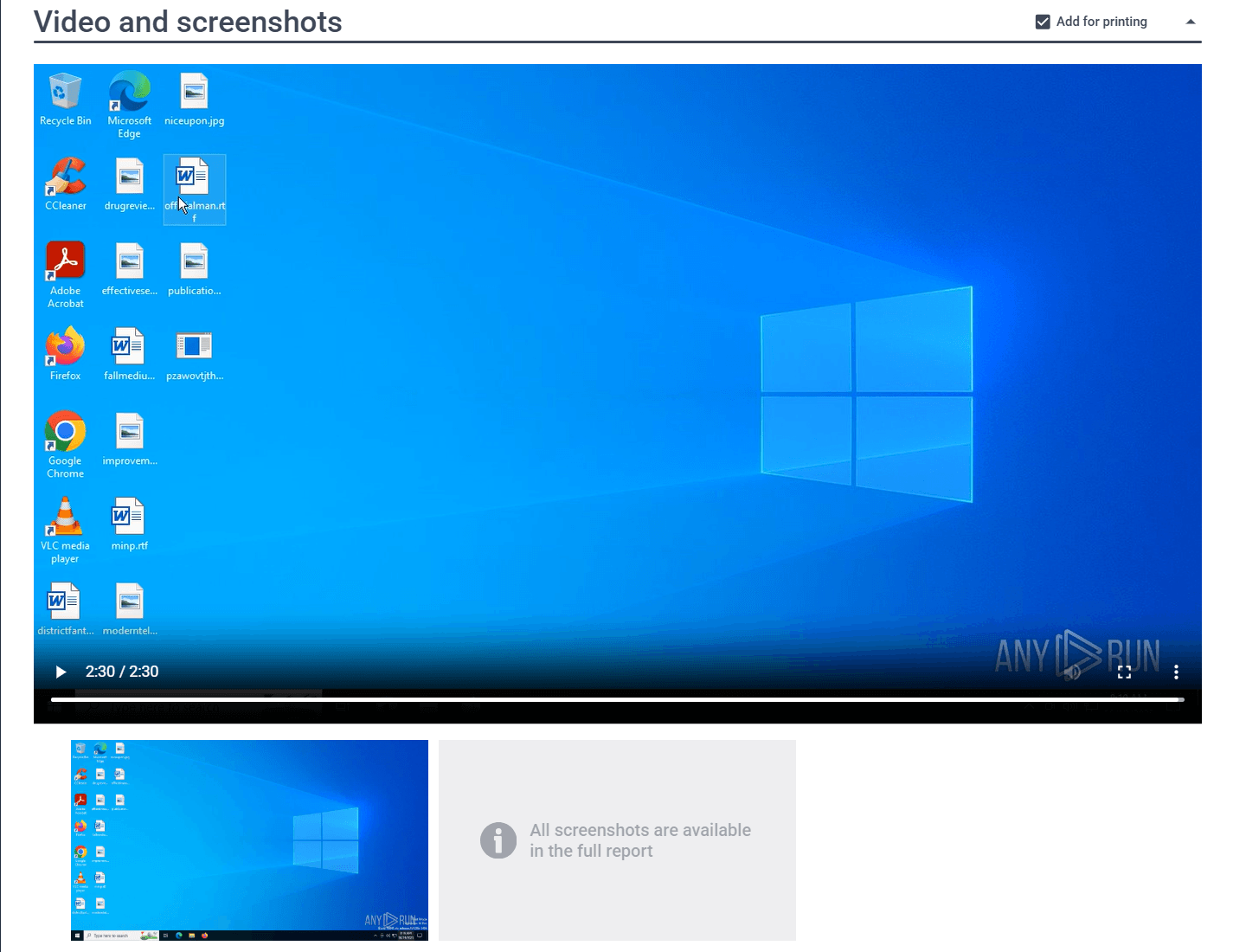Click the video progress bar
Viewport: 1233px width, 952px height.
pos(617,699)
